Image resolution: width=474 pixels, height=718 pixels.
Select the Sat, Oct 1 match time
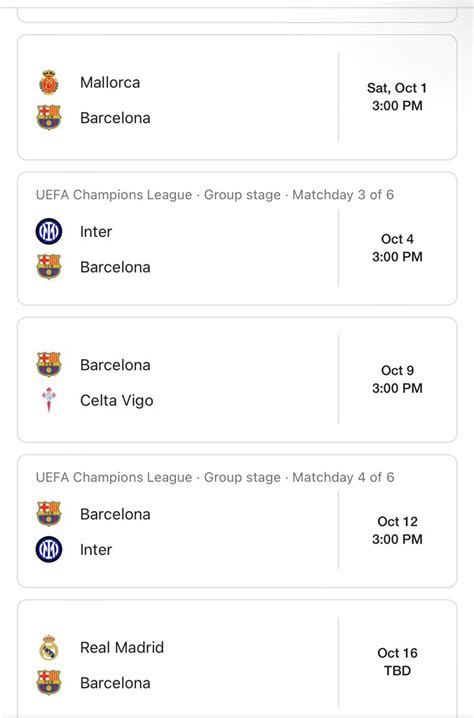397,97
